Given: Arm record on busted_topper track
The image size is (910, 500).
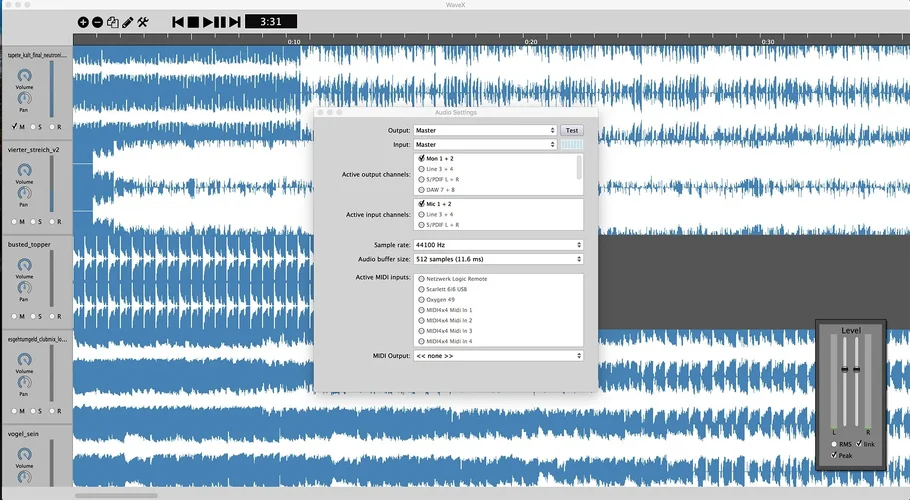Looking at the screenshot, I should click(52, 316).
